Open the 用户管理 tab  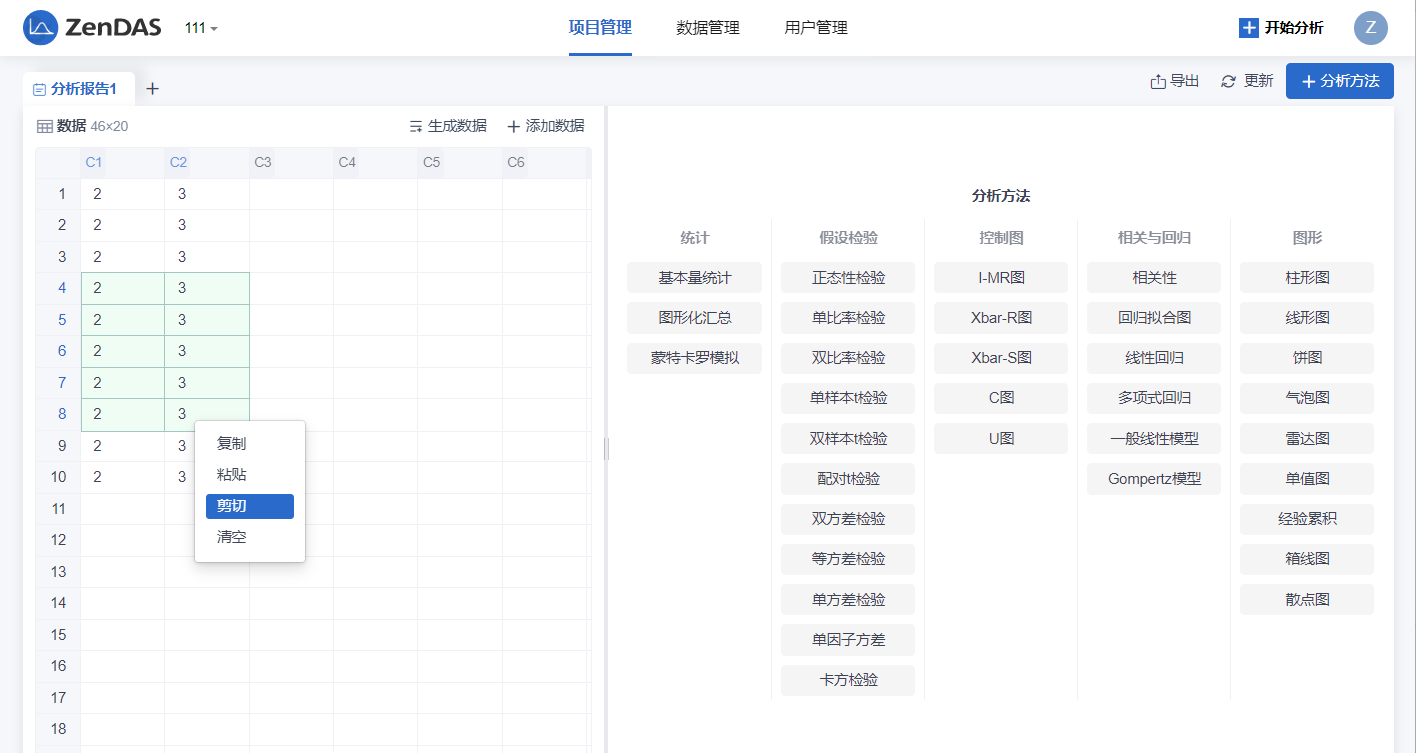[816, 28]
